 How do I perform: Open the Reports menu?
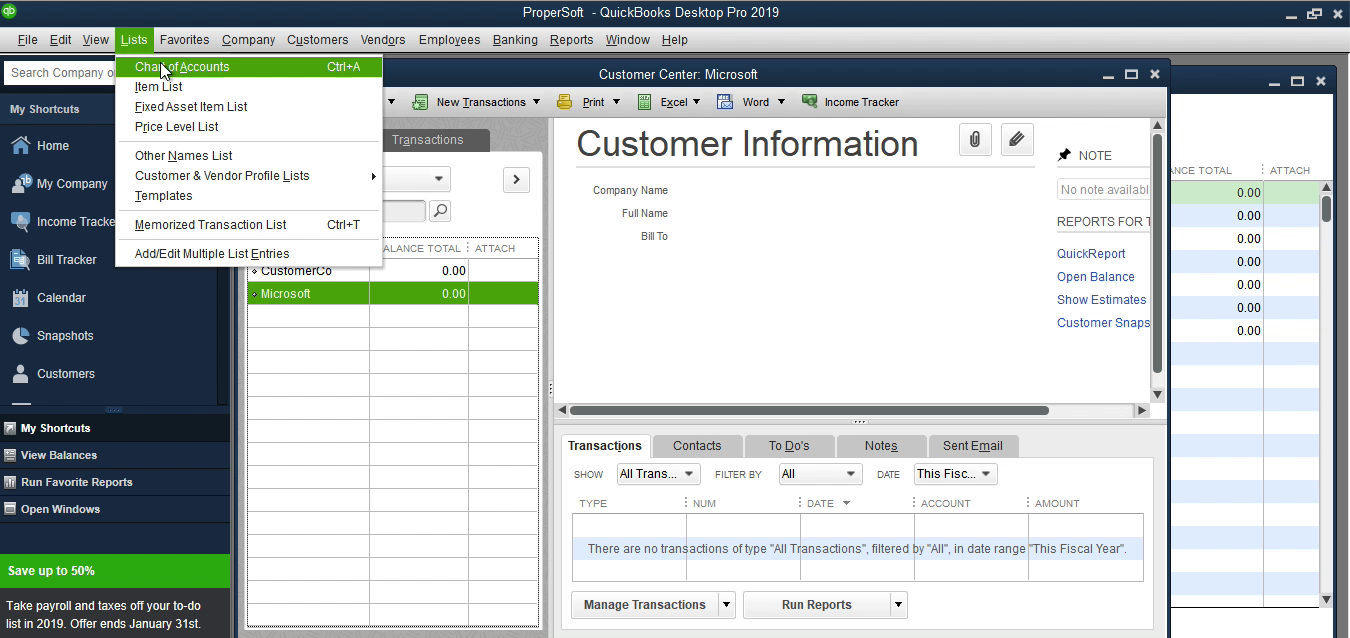pos(571,40)
